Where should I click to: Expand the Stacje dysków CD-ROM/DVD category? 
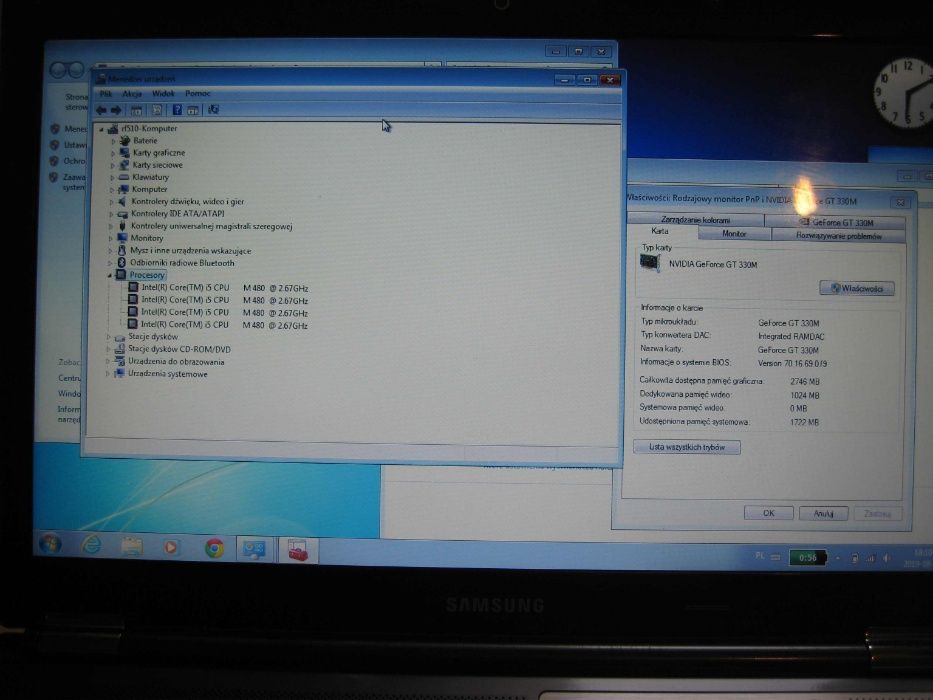point(108,349)
